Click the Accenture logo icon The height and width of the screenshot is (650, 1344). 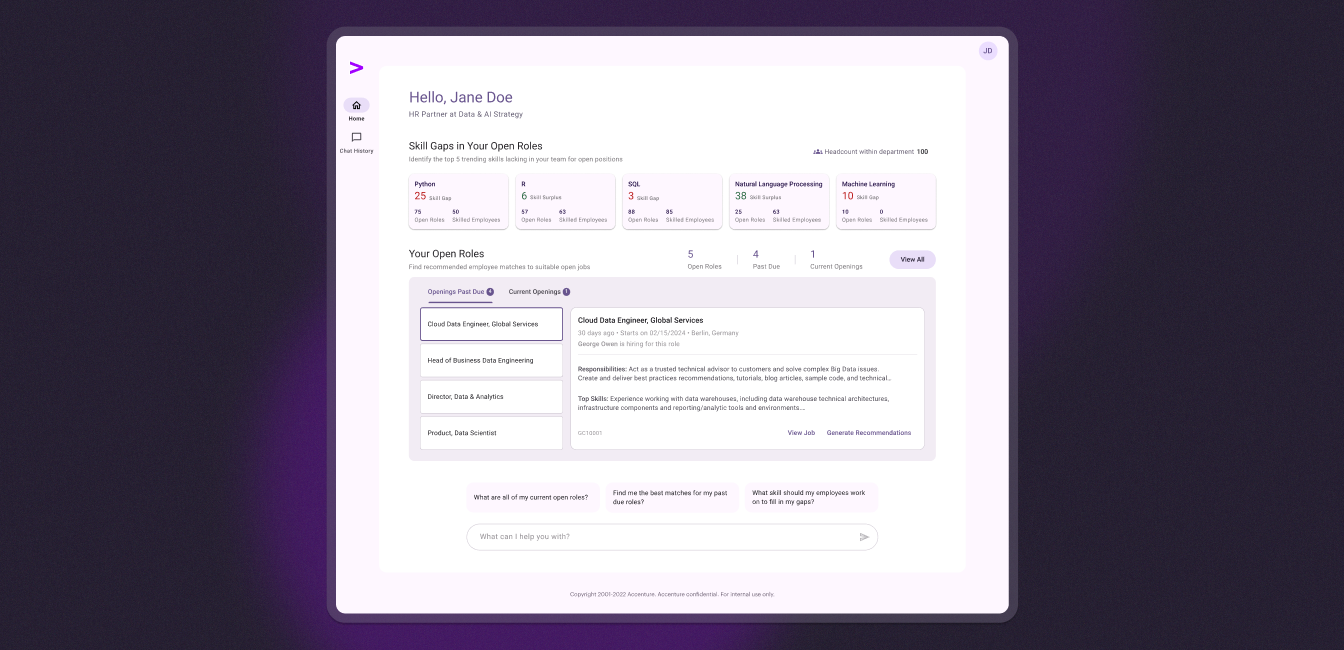[x=356, y=68]
